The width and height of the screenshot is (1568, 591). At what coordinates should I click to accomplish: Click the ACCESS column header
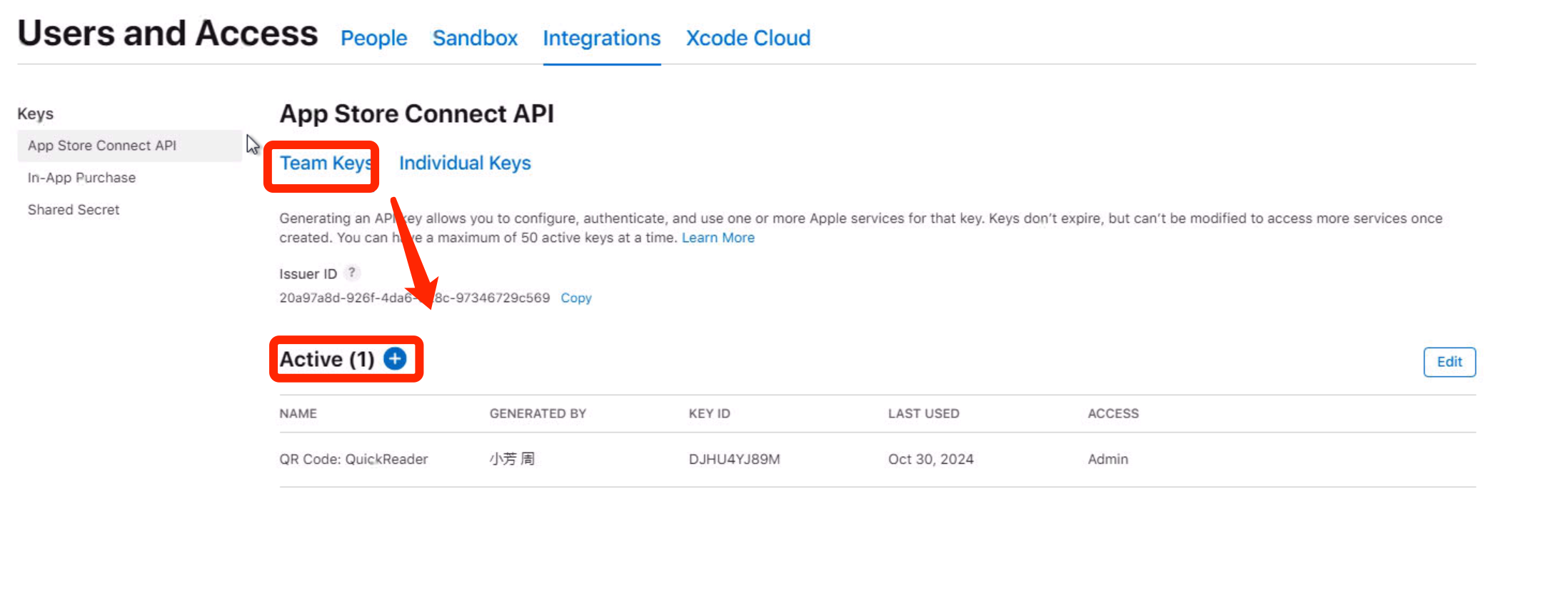(x=1112, y=414)
